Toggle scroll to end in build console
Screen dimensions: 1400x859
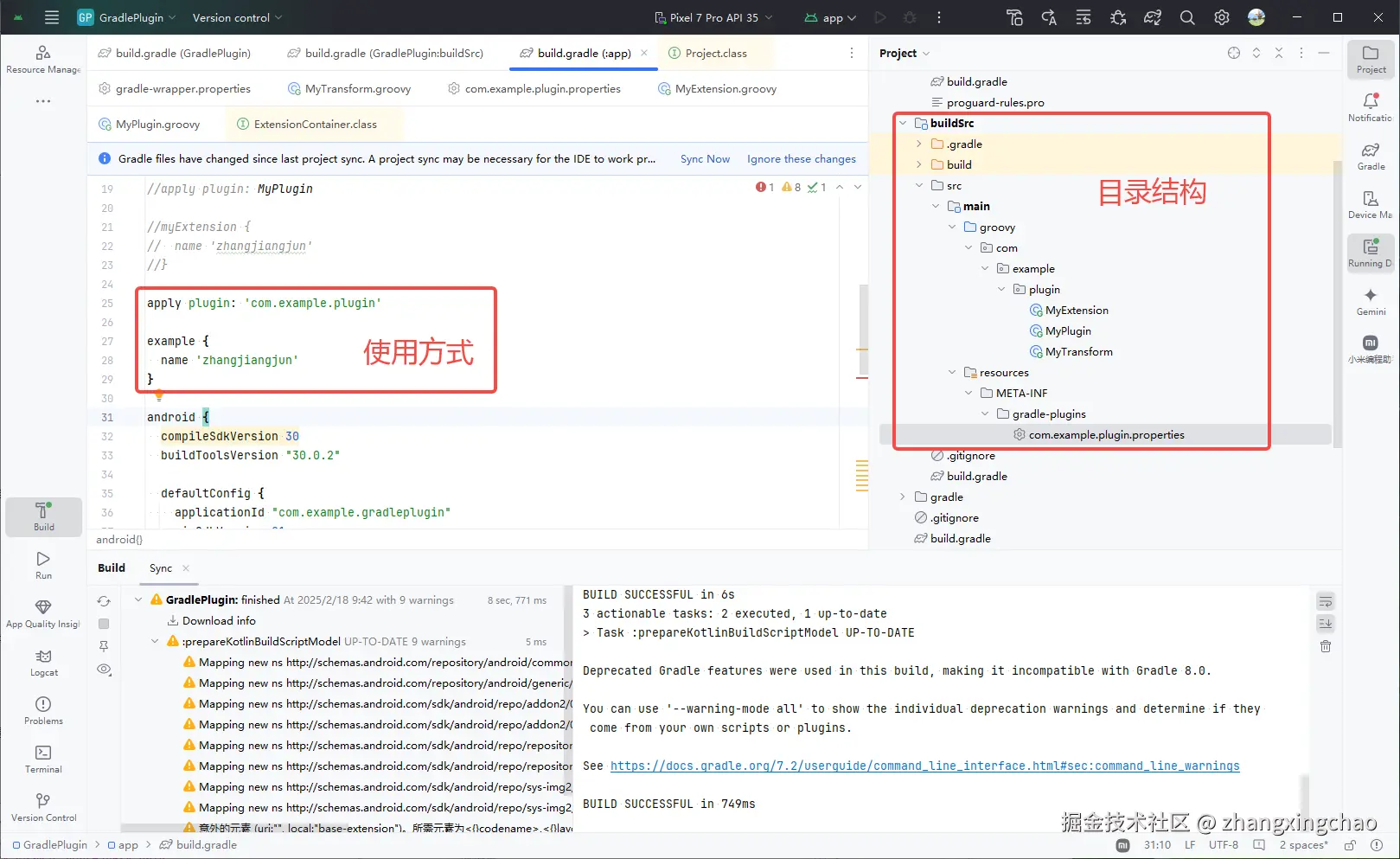point(1326,624)
